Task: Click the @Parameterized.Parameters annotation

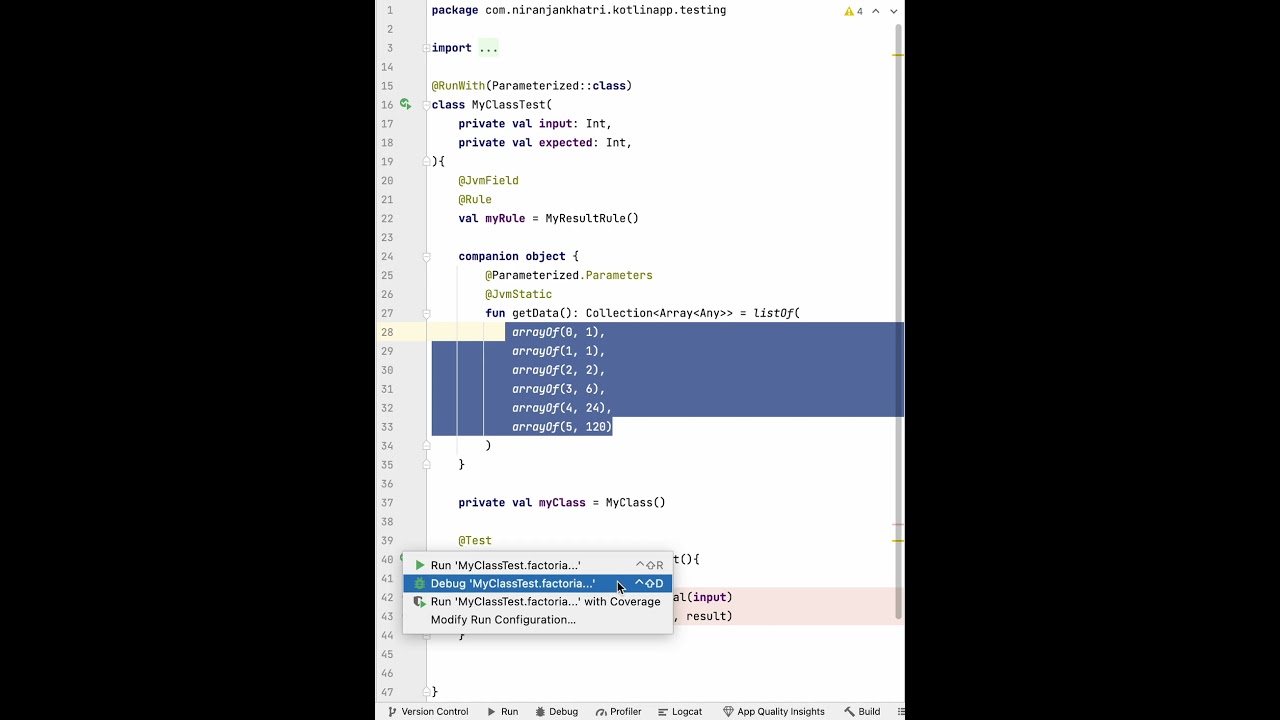Action: 569,276
